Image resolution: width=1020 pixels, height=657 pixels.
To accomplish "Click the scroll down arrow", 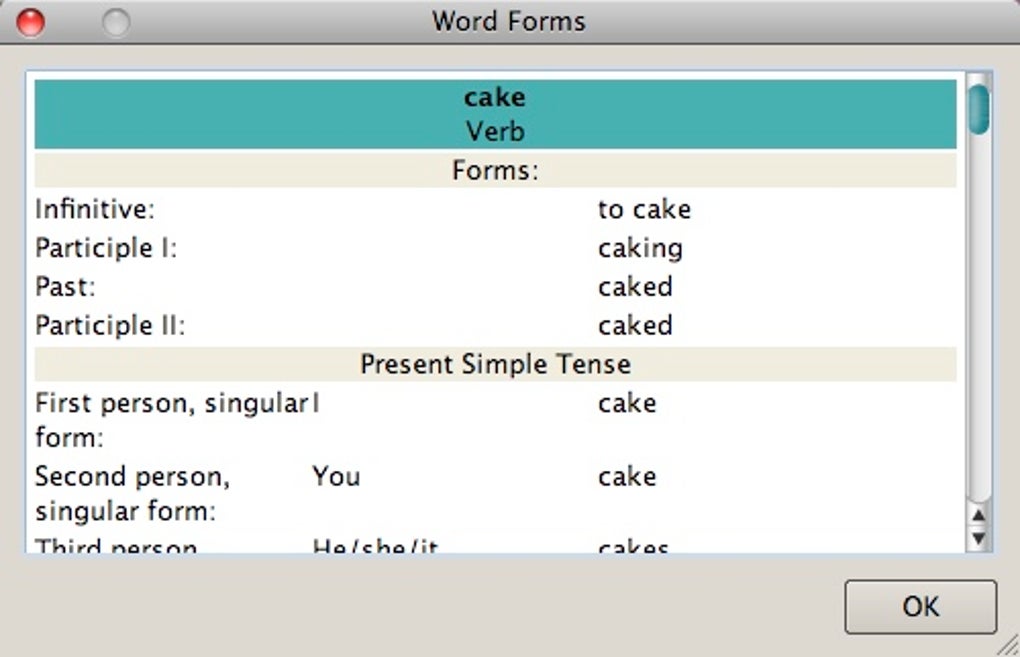I will [x=979, y=539].
